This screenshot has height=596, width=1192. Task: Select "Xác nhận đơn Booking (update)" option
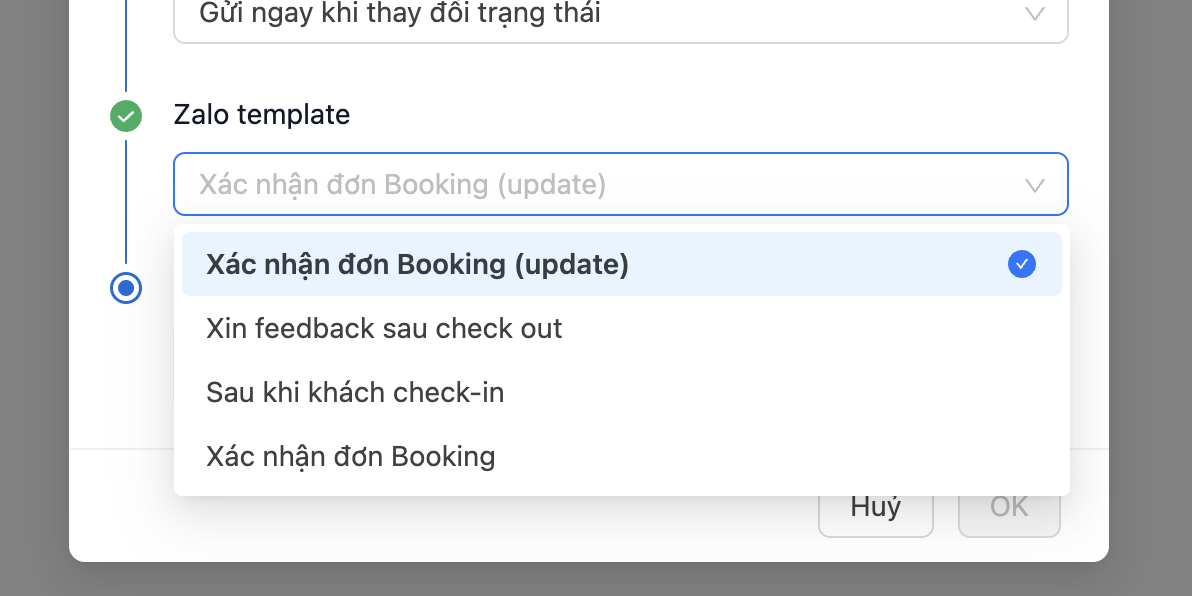(x=417, y=265)
